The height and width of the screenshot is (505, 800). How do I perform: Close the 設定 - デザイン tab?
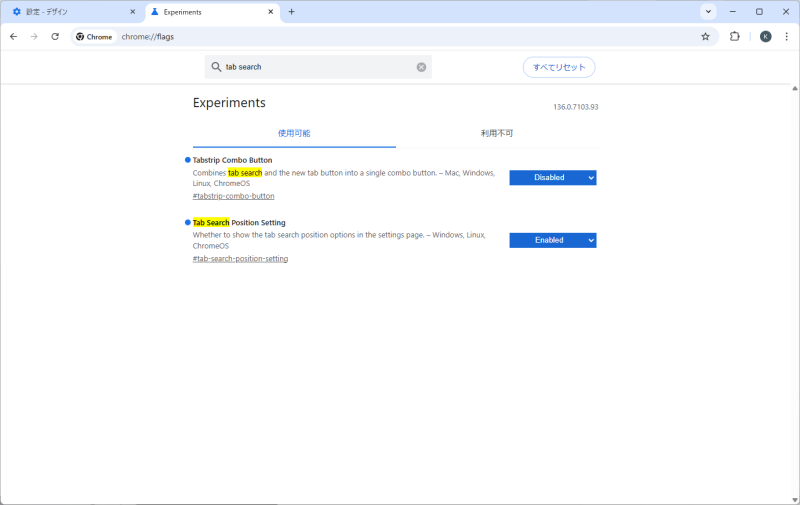click(x=133, y=12)
